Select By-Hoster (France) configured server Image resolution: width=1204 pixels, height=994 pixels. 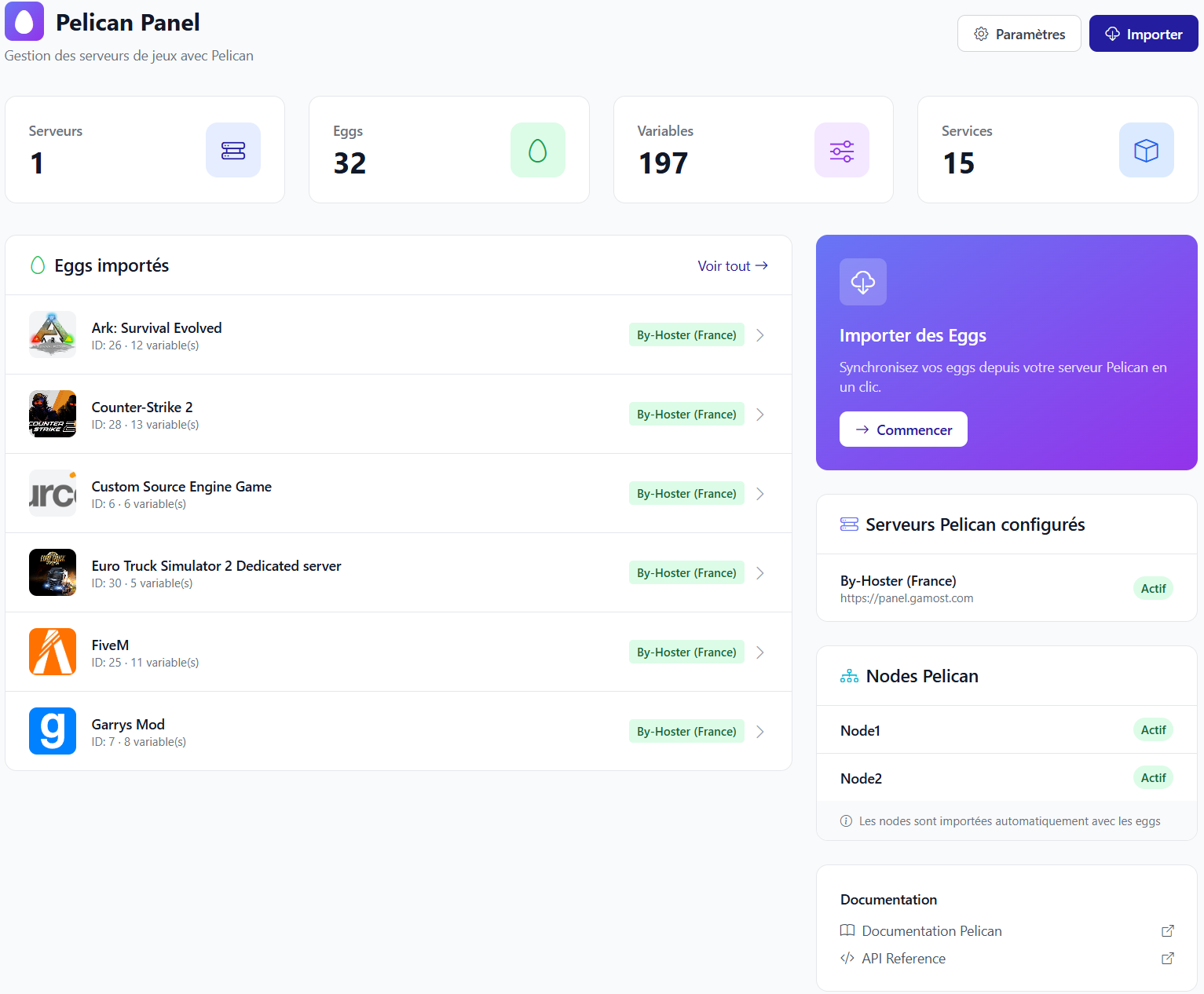[x=898, y=581]
